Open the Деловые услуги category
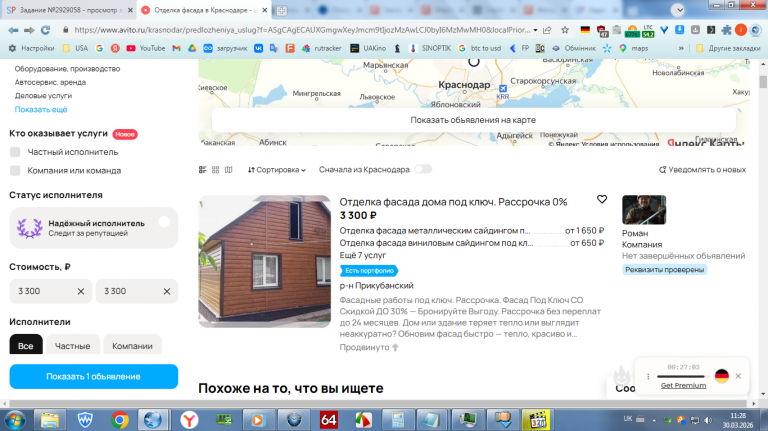This screenshot has width=768, height=431. click(43, 96)
